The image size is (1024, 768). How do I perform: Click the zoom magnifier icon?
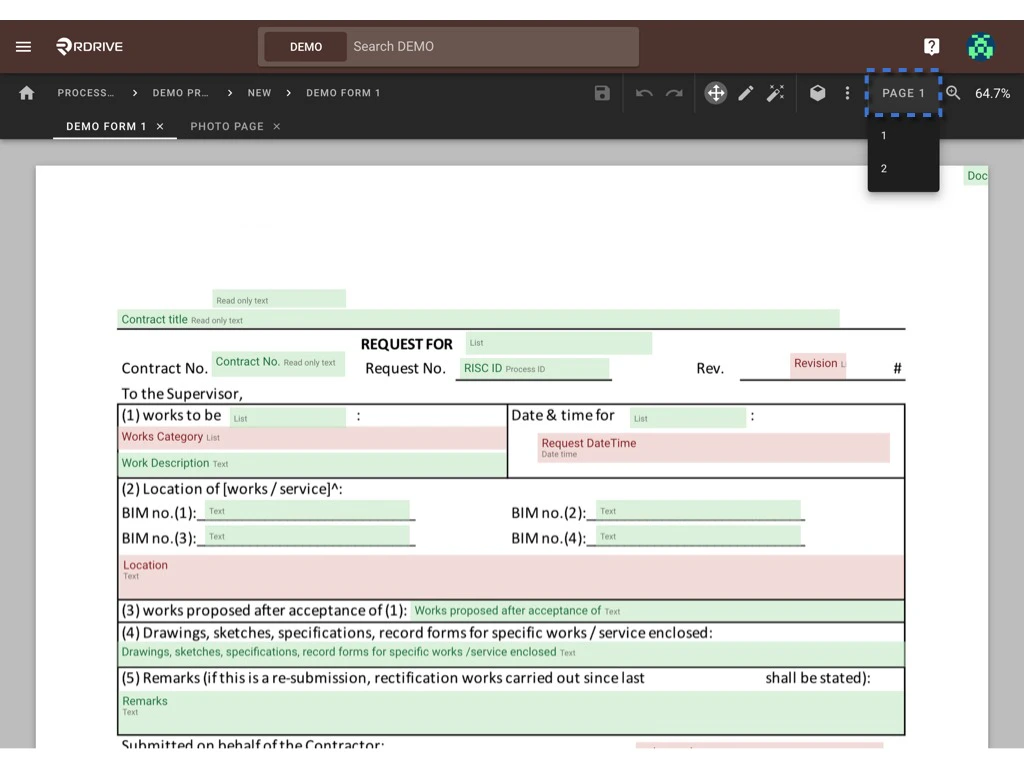point(953,93)
